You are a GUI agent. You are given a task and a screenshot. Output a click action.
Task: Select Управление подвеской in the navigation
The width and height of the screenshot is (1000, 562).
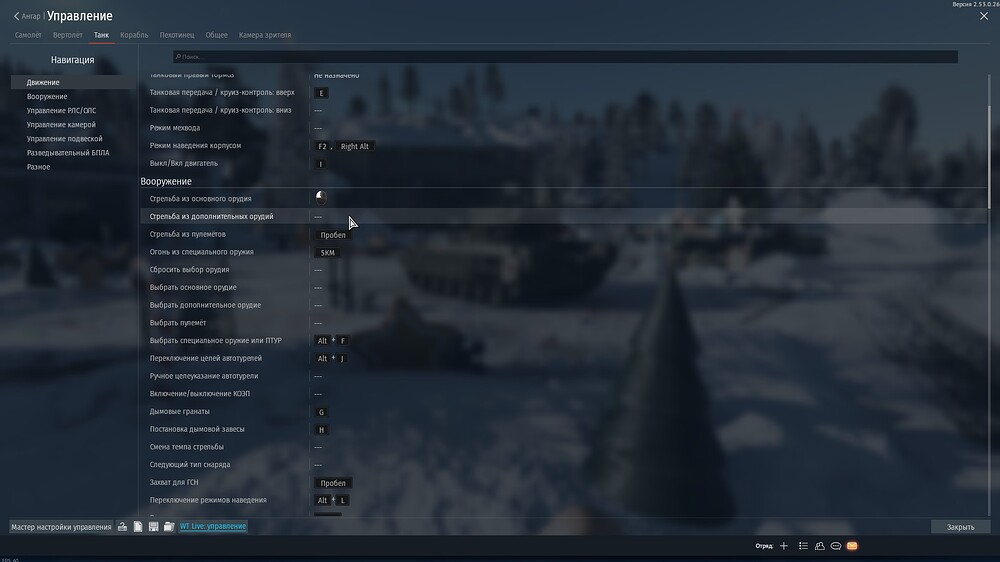coord(73,138)
